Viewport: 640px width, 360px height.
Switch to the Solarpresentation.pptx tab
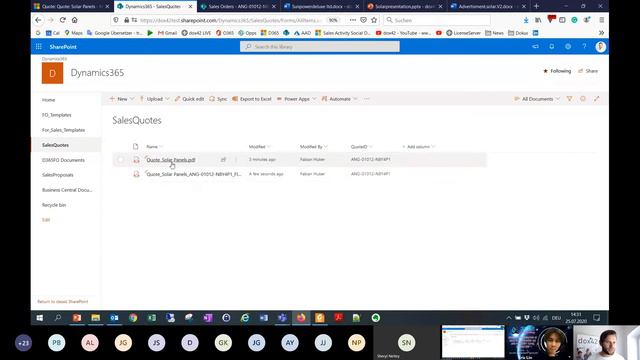point(405,7)
